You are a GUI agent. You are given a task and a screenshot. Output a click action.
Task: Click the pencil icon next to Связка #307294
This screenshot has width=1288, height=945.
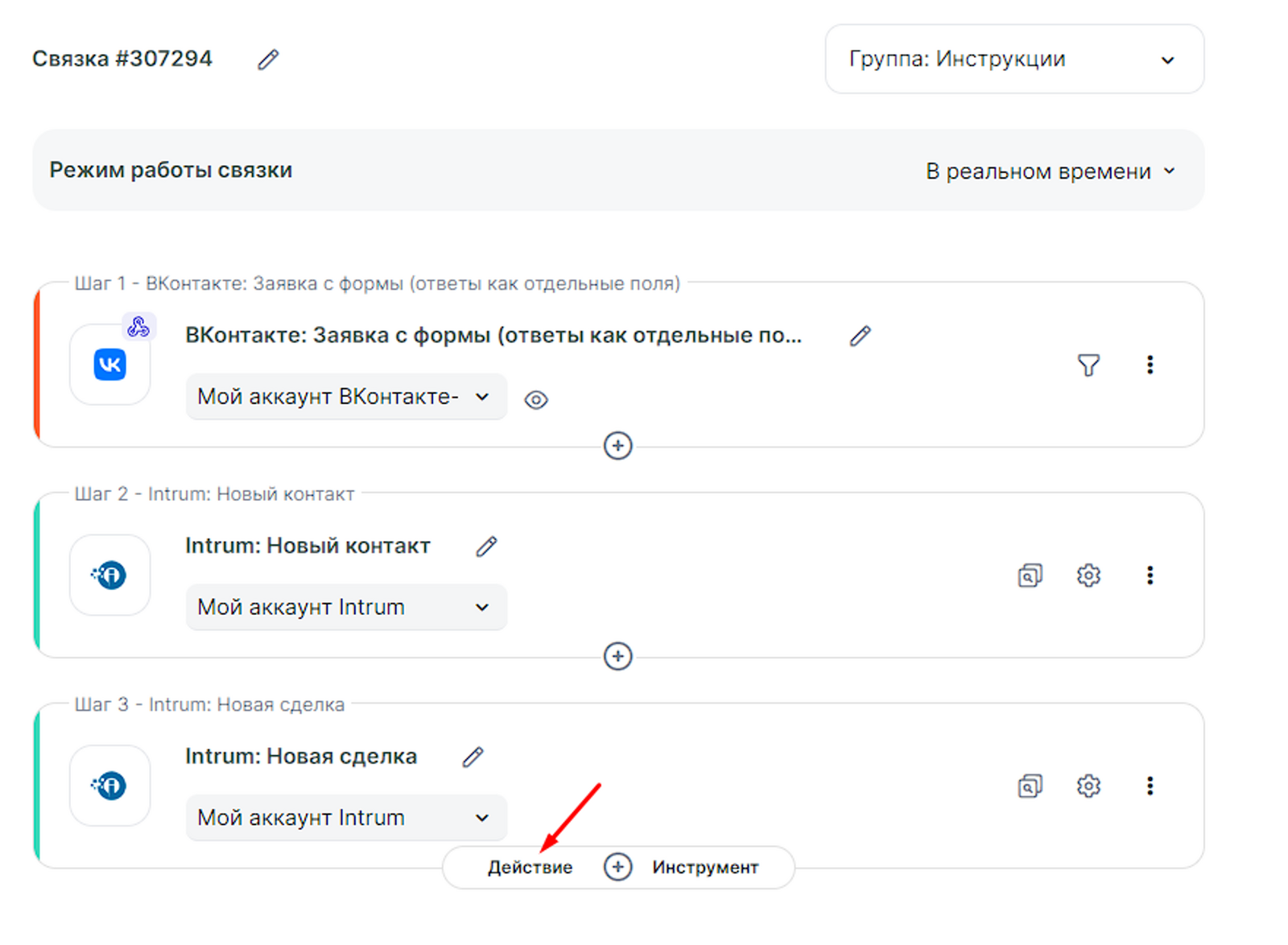[x=268, y=60]
